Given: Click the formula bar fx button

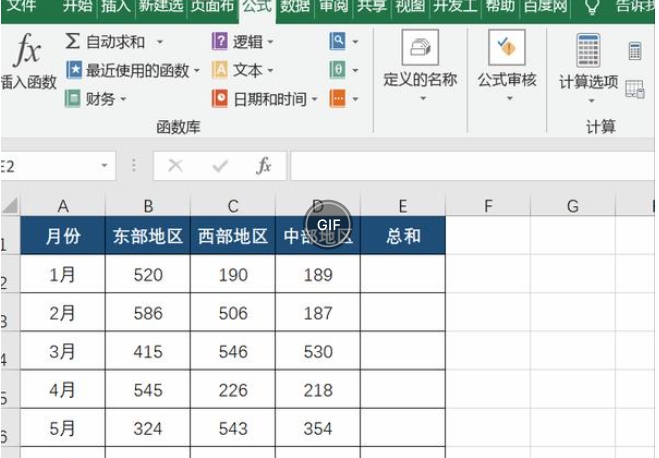Looking at the screenshot, I should point(264,166).
